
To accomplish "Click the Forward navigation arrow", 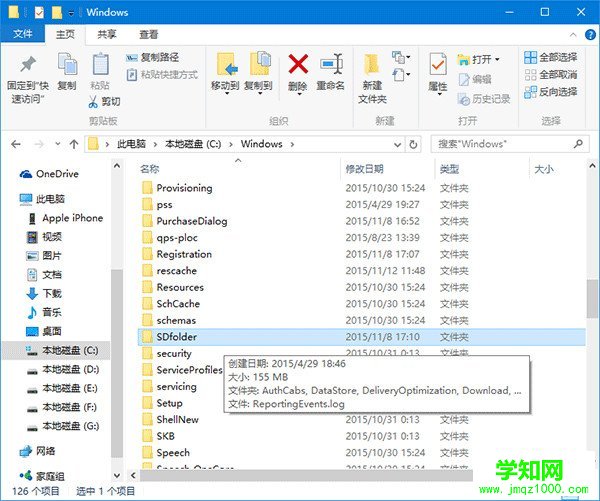I will pyautogui.click(x=39, y=144).
